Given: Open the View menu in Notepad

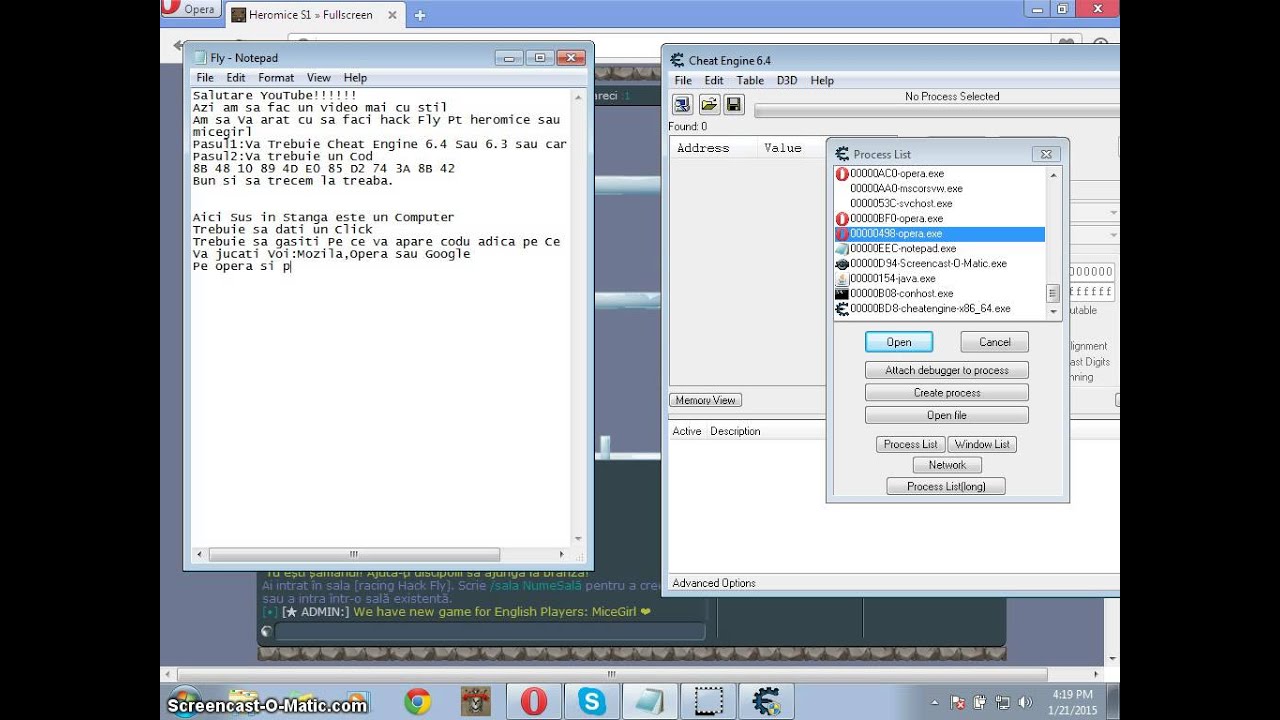Looking at the screenshot, I should (319, 78).
